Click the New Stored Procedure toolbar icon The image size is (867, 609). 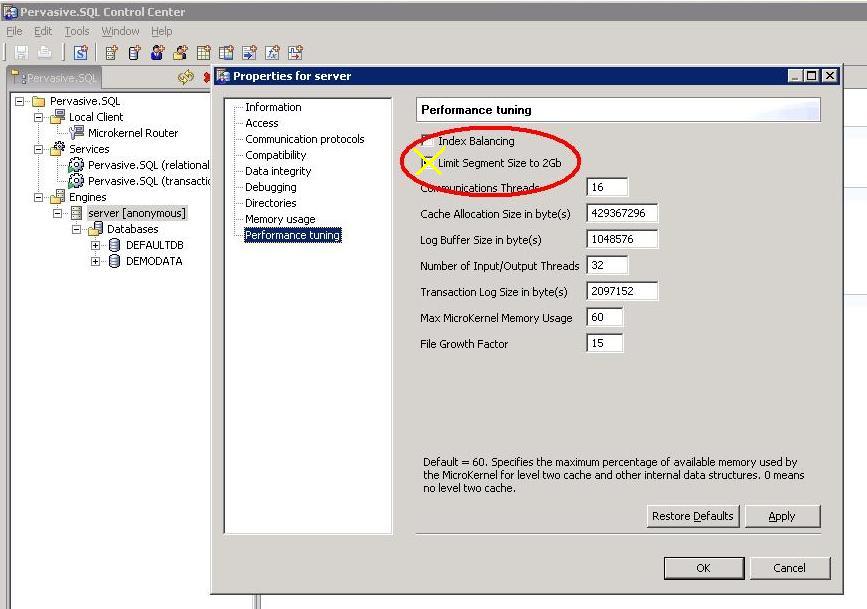click(x=249, y=53)
